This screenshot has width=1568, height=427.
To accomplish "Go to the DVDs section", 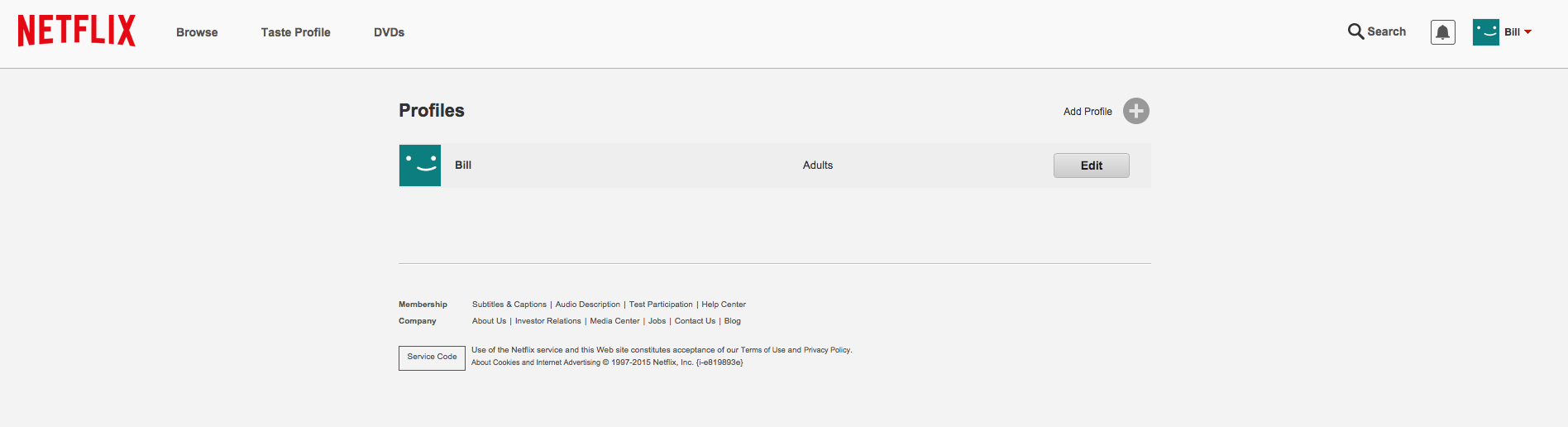I will [x=389, y=32].
